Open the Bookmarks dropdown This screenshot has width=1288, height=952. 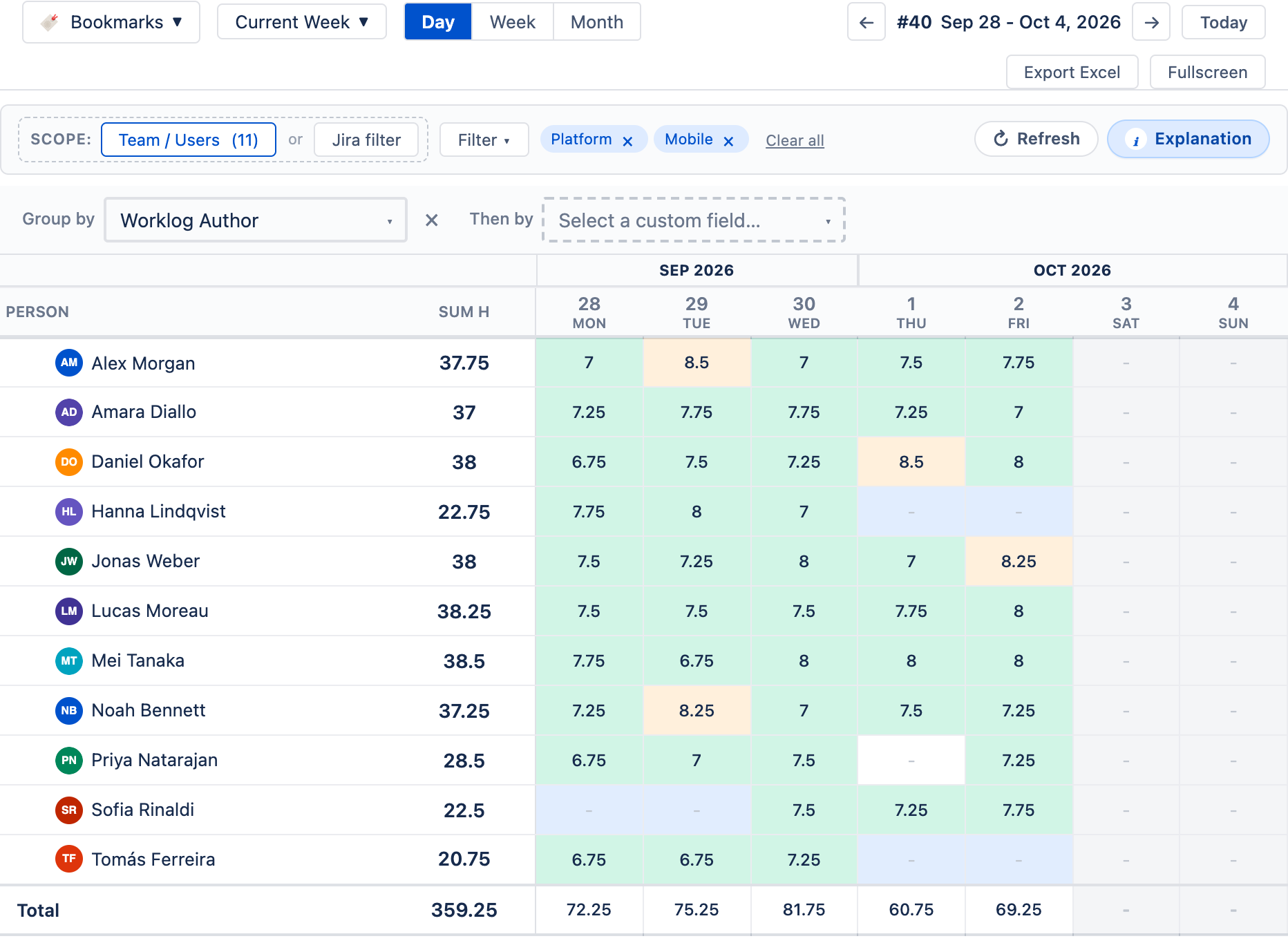coord(111,22)
